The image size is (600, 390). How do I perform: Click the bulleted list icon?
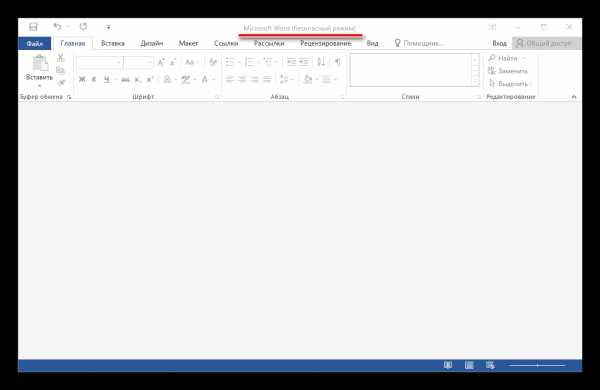[x=230, y=62]
